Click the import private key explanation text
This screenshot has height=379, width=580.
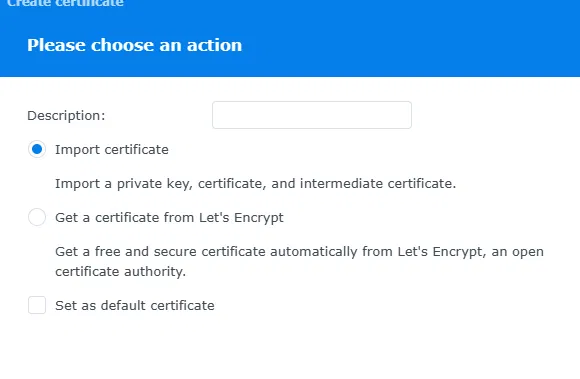256,184
